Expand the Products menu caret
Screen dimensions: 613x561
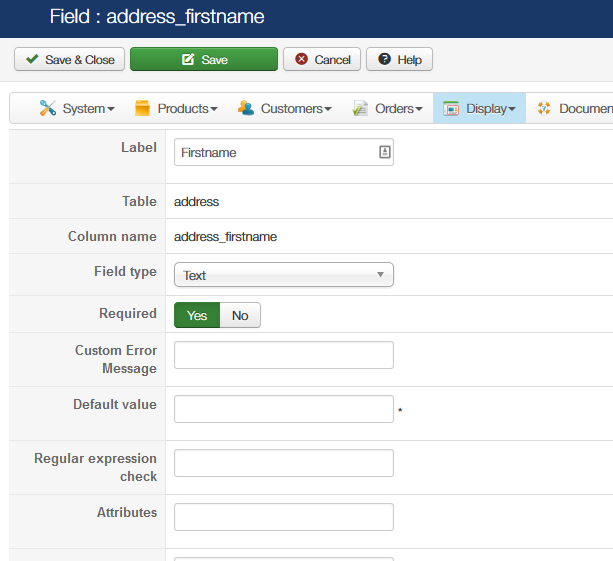coord(214,109)
